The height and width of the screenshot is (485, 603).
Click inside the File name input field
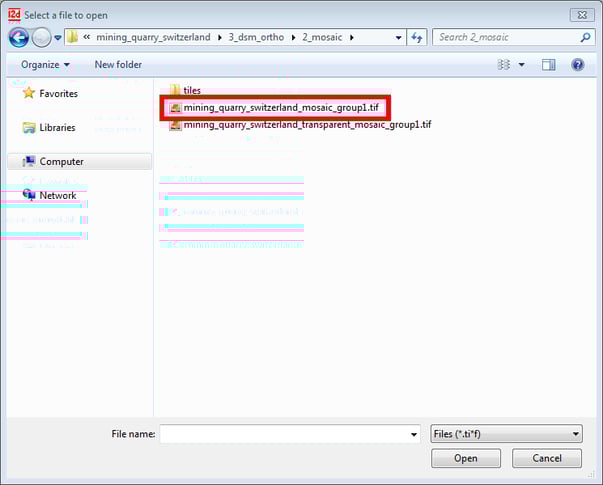click(x=283, y=434)
